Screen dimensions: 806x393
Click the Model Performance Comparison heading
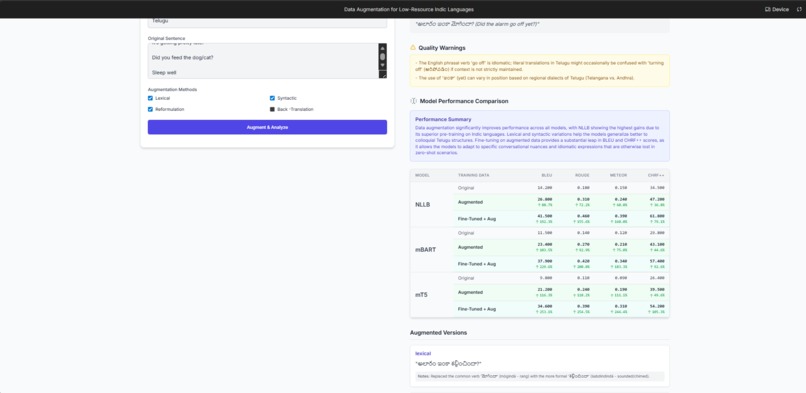coord(464,101)
